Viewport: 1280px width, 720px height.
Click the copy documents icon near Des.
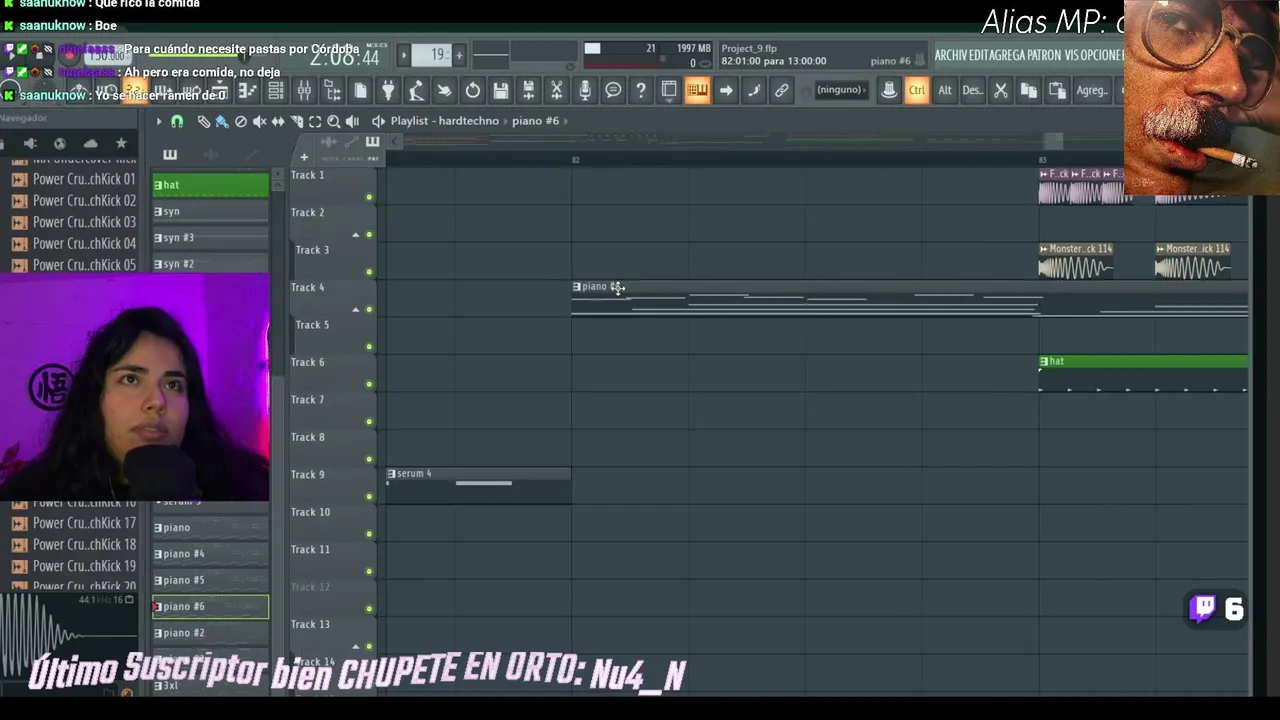(x=1028, y=91)
